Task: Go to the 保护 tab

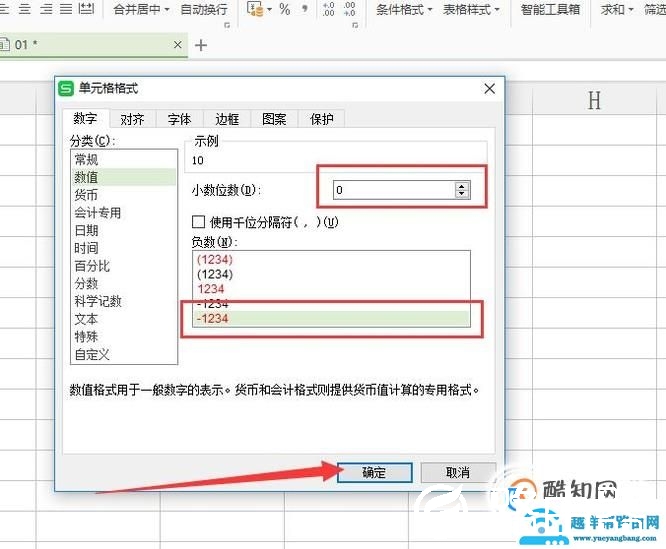Action: 322,119
